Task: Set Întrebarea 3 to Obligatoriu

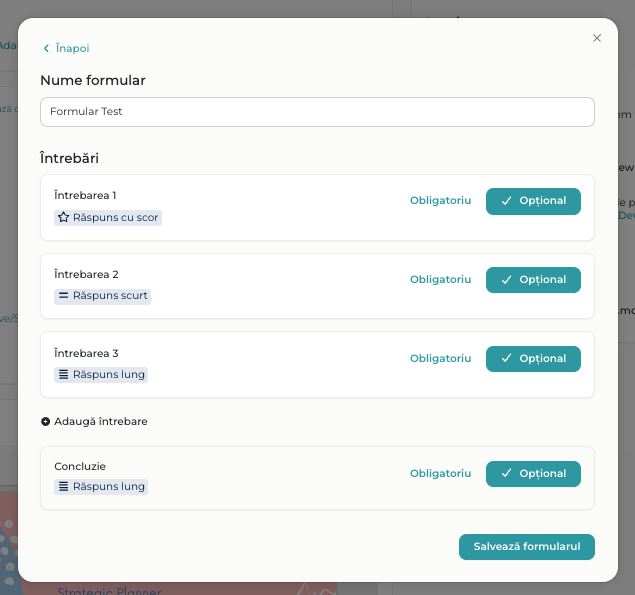Action: 440,359
